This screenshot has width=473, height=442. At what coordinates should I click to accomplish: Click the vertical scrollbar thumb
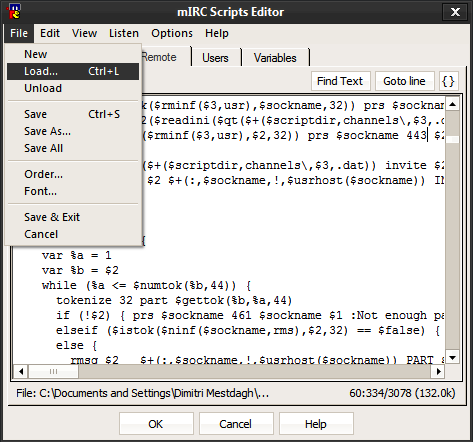click(x=452, y=139)
